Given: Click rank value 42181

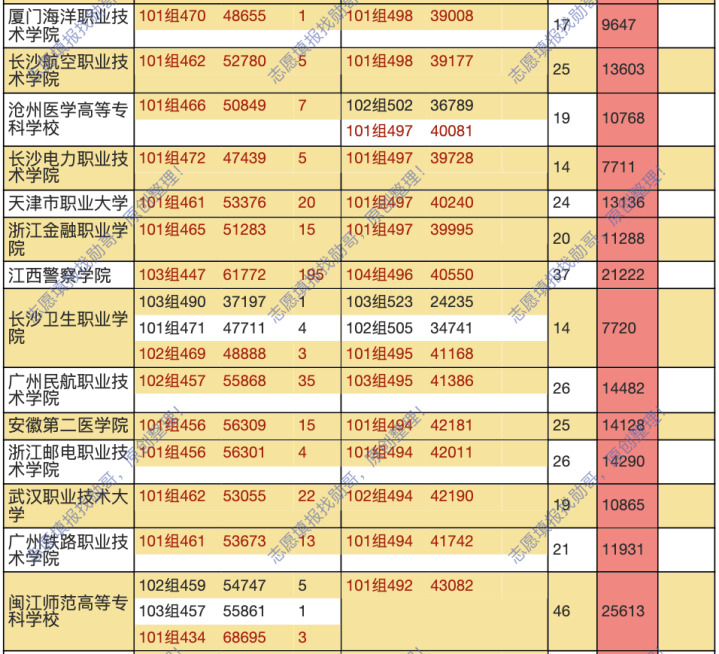Looking at the screenshot, I should (x=451, y=426).
